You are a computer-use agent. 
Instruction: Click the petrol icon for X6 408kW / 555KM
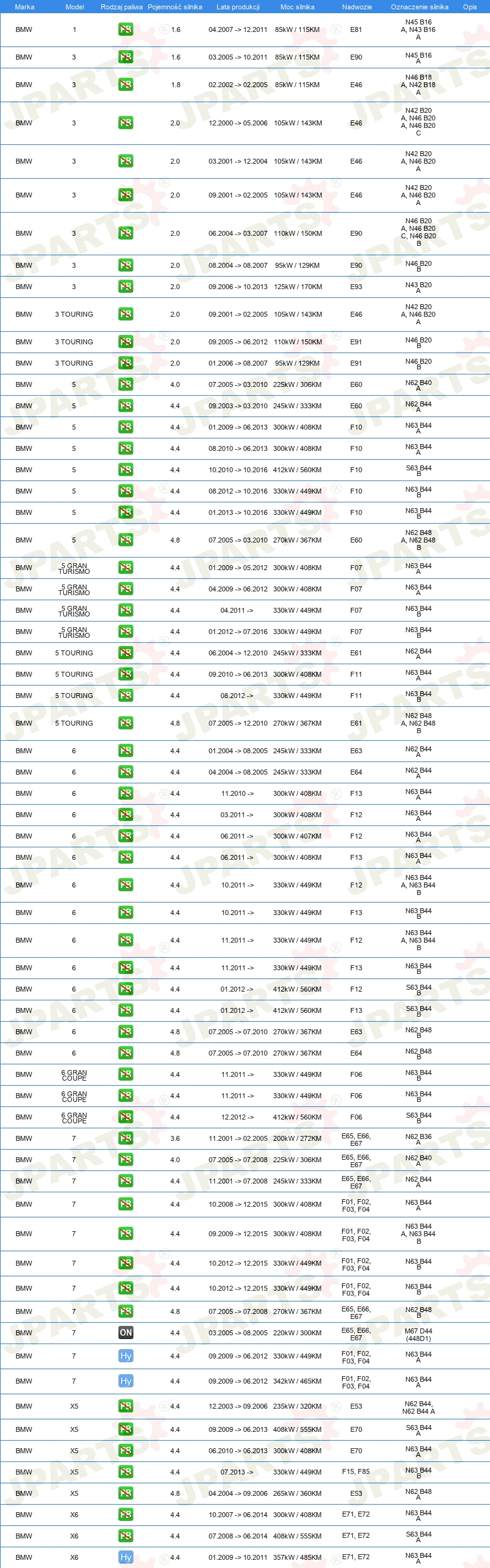click(x=126, y=1536)
